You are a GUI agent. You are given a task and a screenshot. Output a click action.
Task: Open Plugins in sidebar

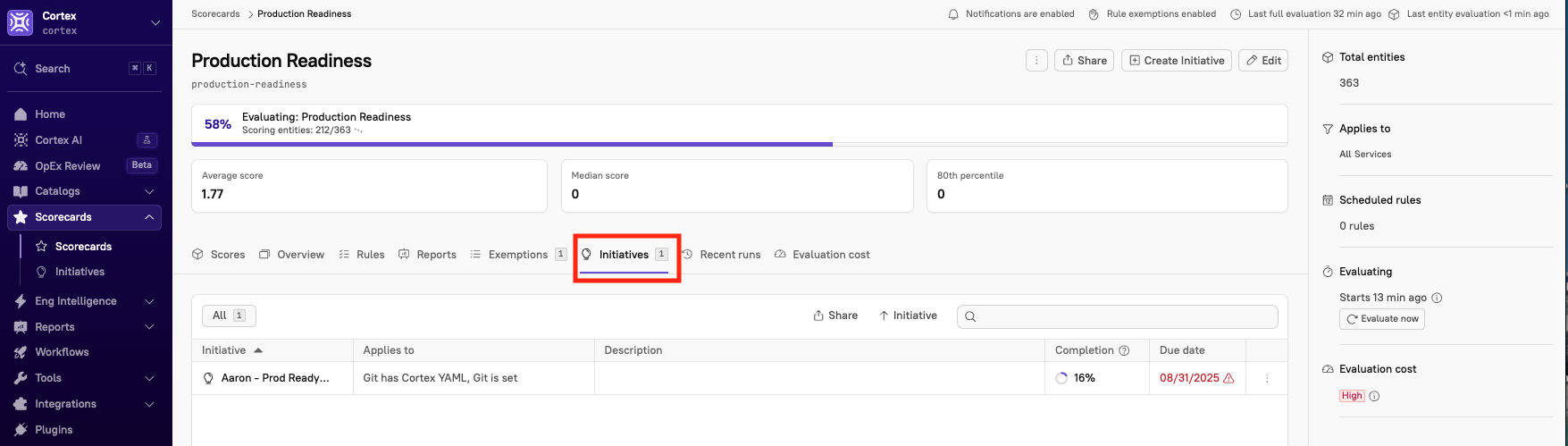tap(54, 430)
